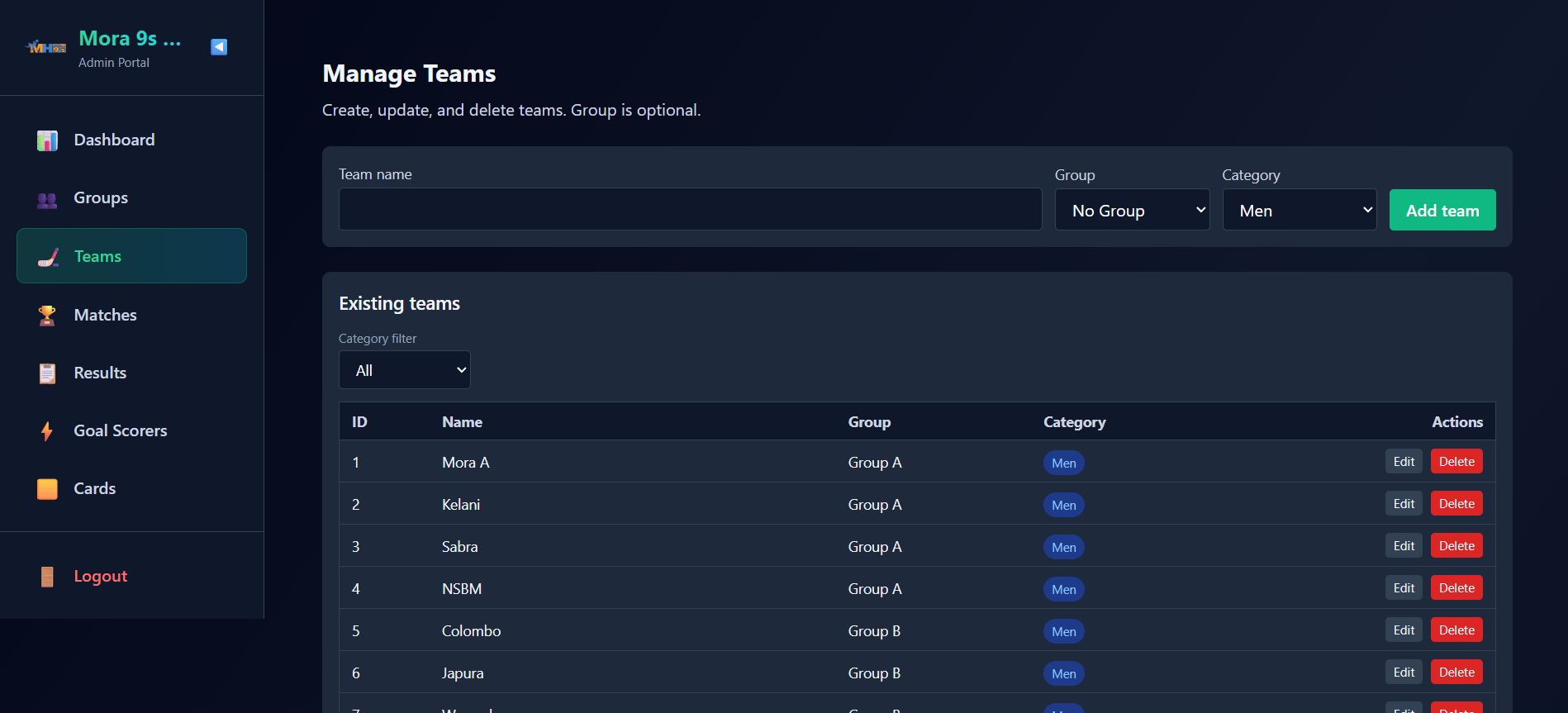
Task: Delete the Mora A team
Action: pyautogui.click(x=1456, y=462)
